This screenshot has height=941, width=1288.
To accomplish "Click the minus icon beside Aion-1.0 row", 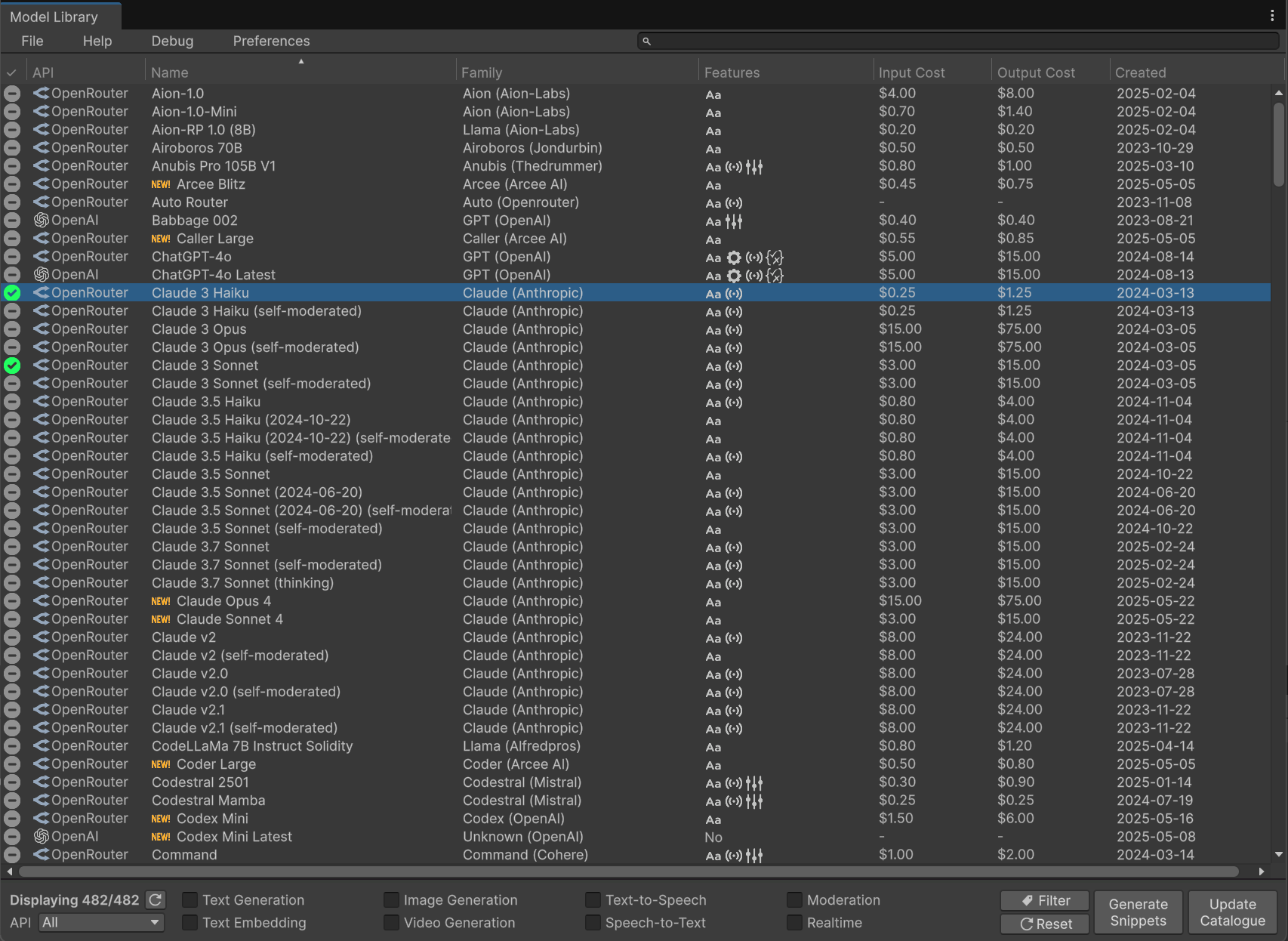I will [x=12, y=94].
